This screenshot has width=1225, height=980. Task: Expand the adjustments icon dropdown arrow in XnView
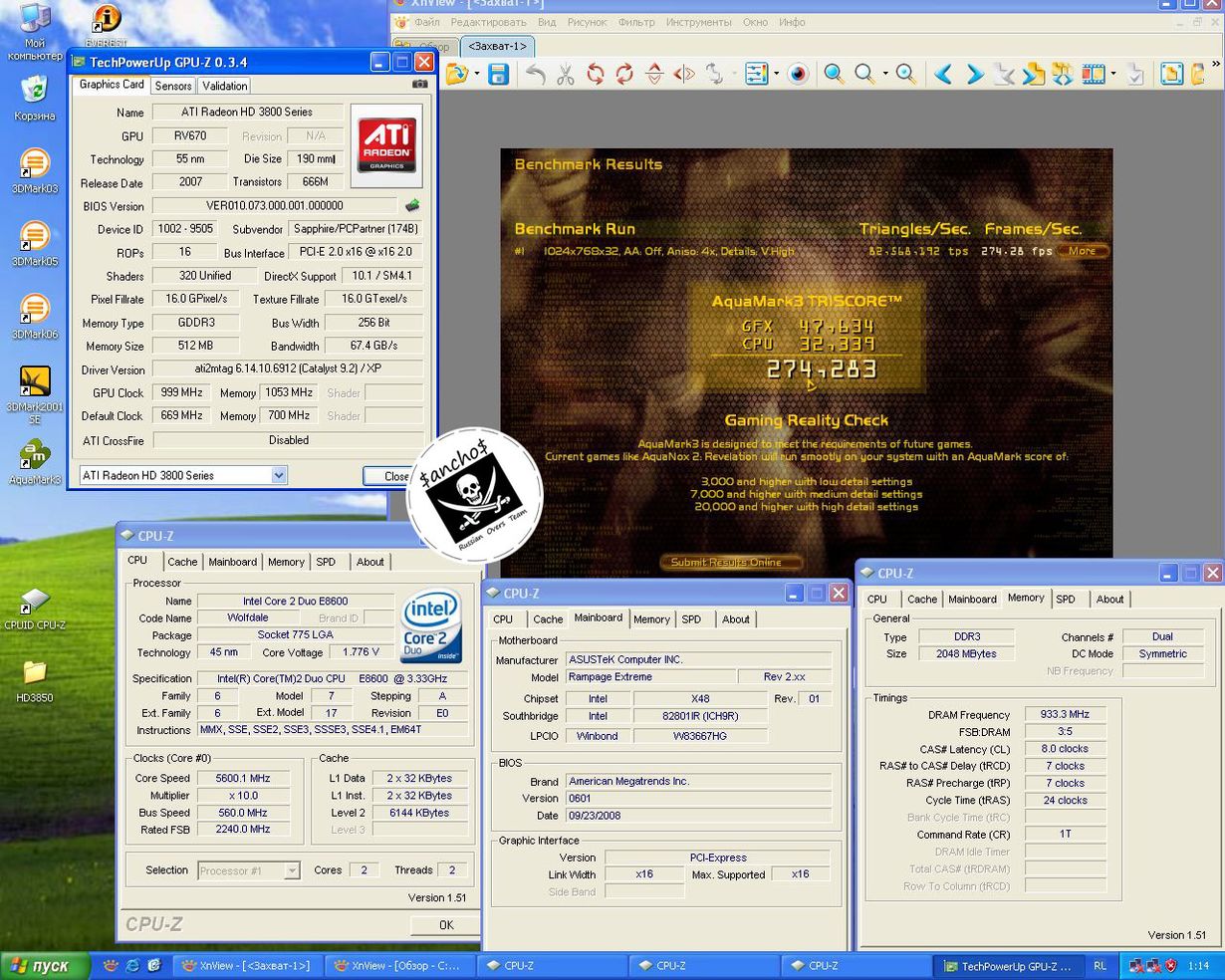775,74
